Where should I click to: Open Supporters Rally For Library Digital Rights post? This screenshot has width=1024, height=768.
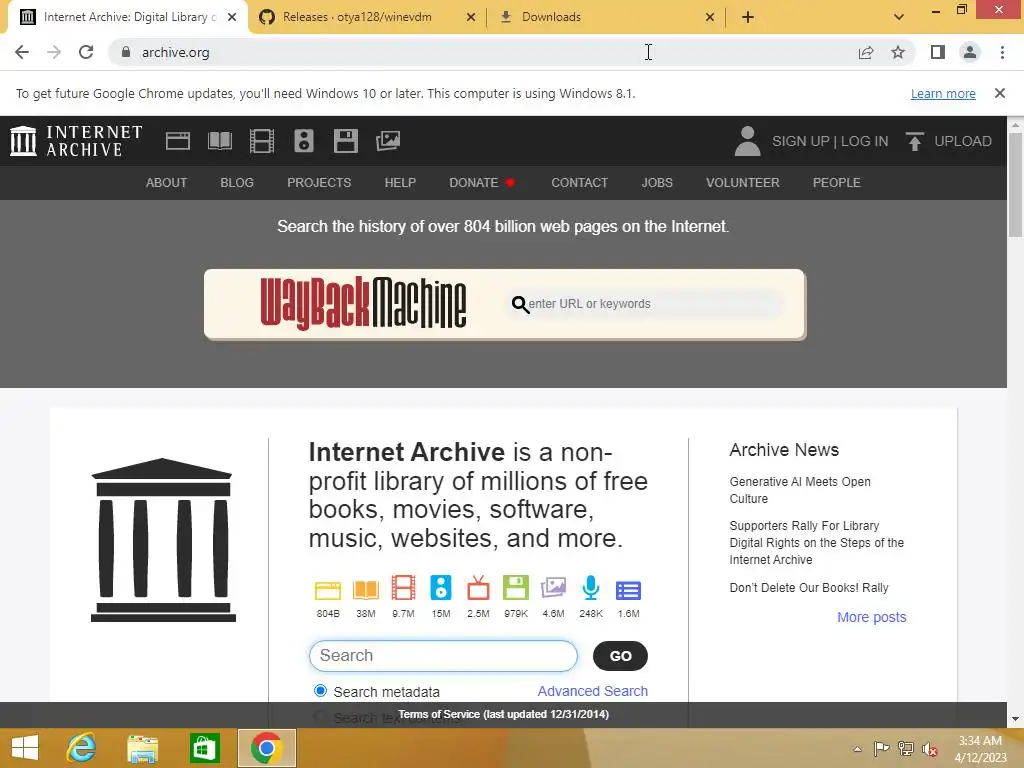[816, 542]
